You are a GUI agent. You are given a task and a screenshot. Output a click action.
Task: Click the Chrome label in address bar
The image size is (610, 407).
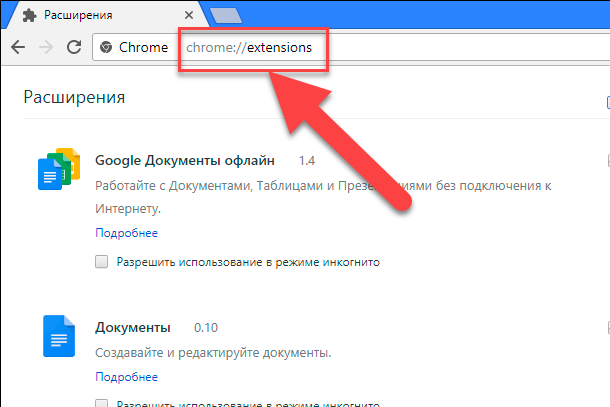tap(144, 47)
